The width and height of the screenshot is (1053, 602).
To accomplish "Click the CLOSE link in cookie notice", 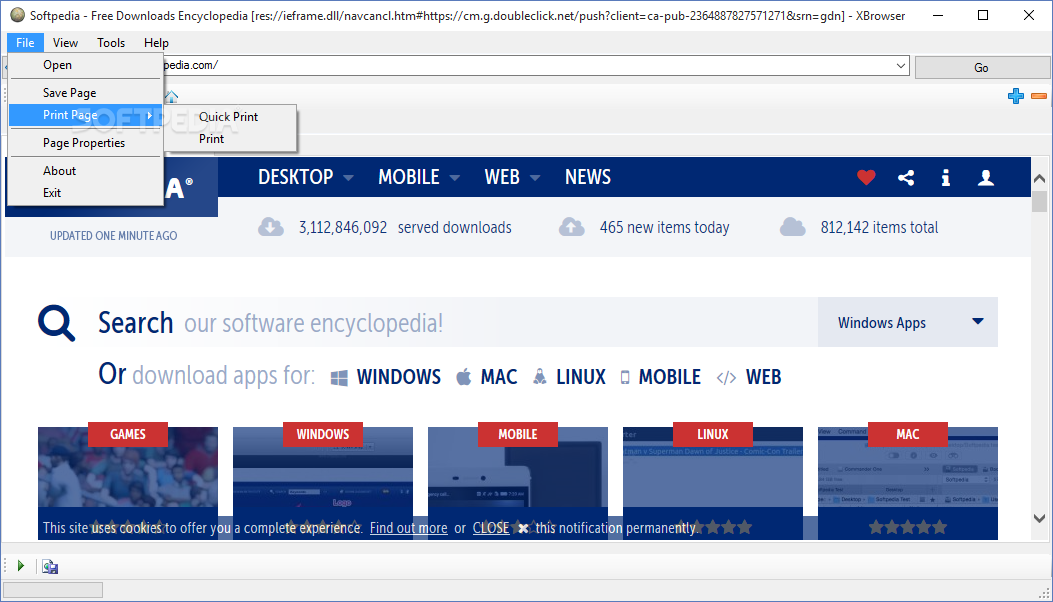I will coord(491,528).
